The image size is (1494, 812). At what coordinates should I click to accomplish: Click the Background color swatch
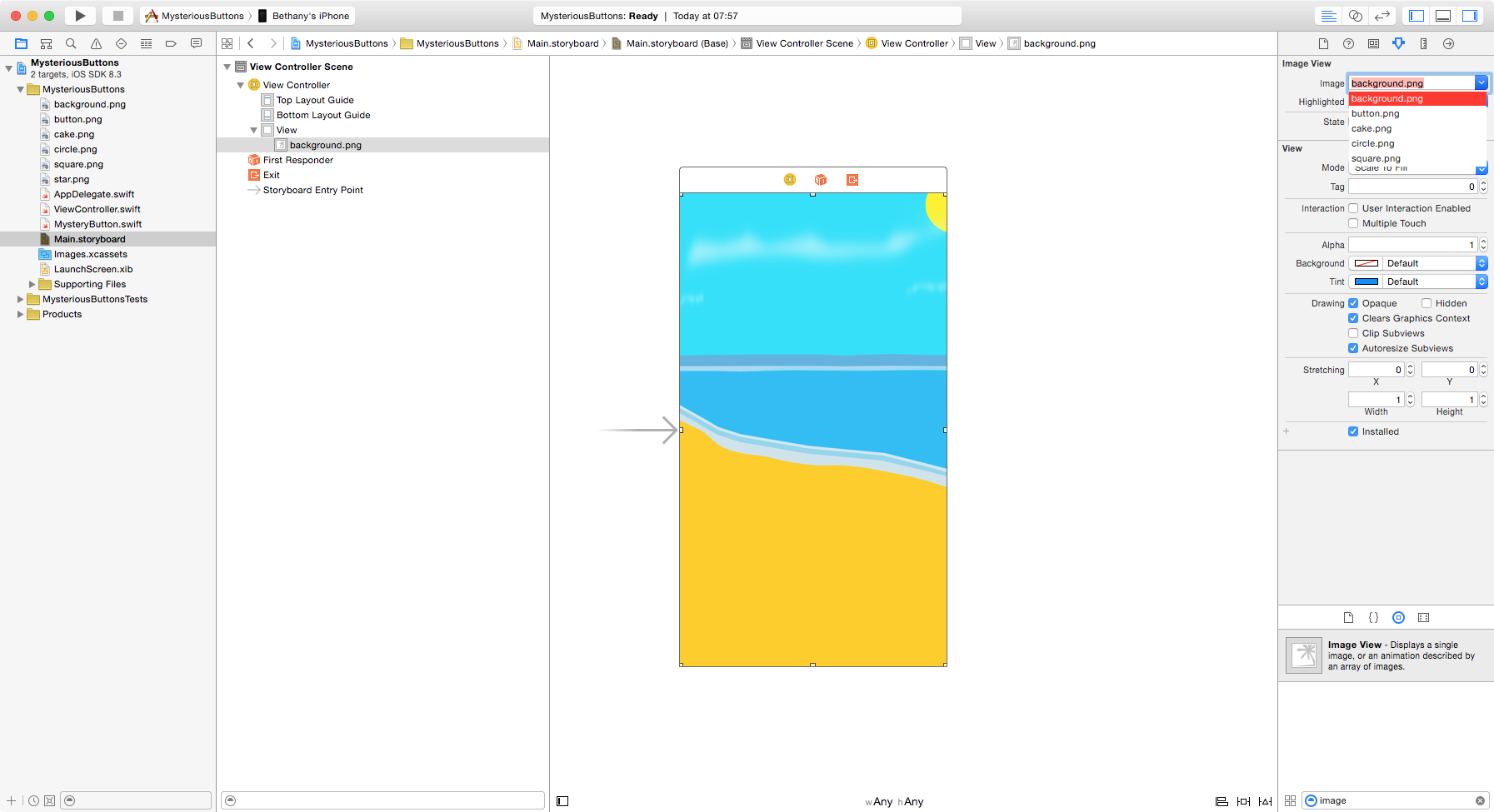pos(1367,263)
